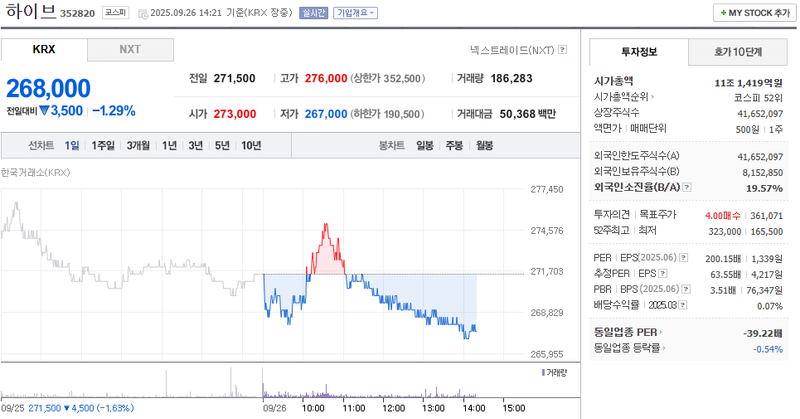Viewport: 800px width, 419px height.
Task: Click the 4.00매수 investment opinion
Action: [x=722, y=216]
